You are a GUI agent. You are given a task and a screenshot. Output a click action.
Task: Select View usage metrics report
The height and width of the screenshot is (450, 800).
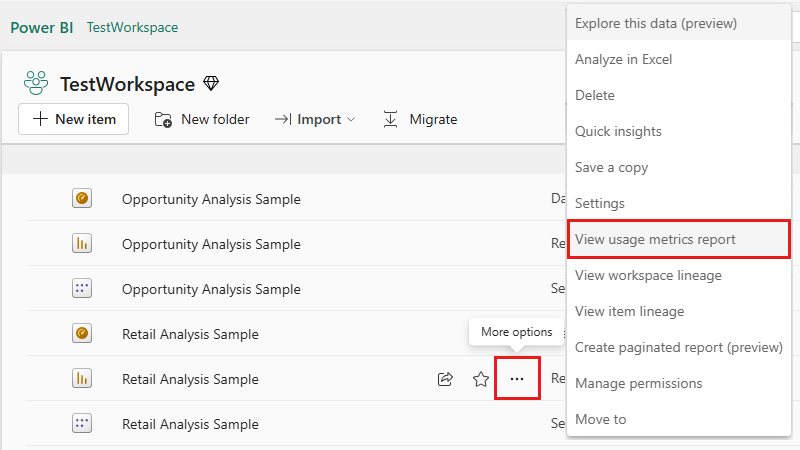pyautogui.click(x=655, y=239)
